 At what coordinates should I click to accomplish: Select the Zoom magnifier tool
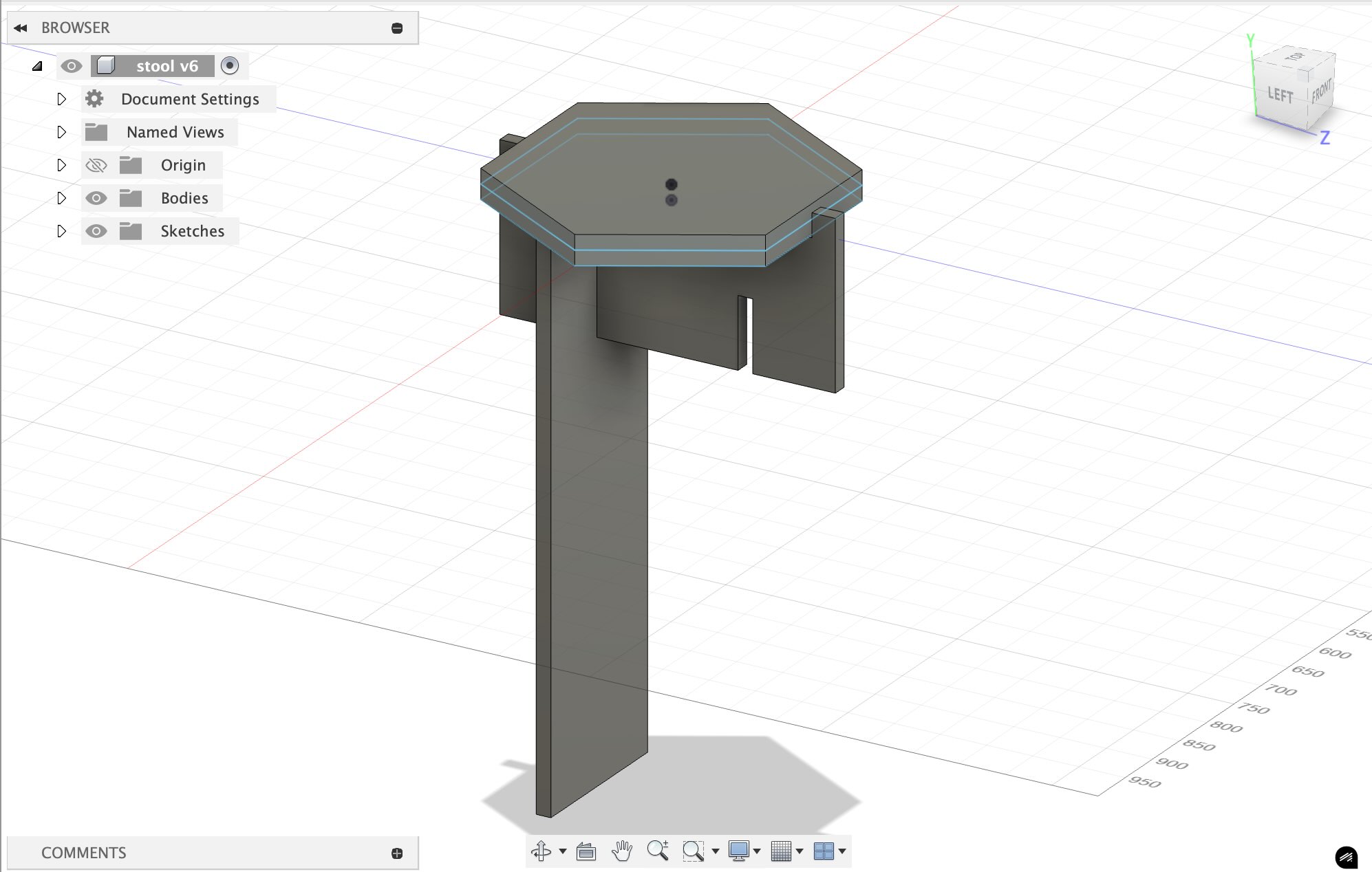click(658, 851)
